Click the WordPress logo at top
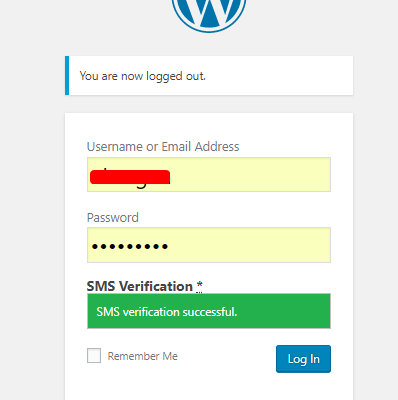The image size is (398, 400). click(209, 15)
